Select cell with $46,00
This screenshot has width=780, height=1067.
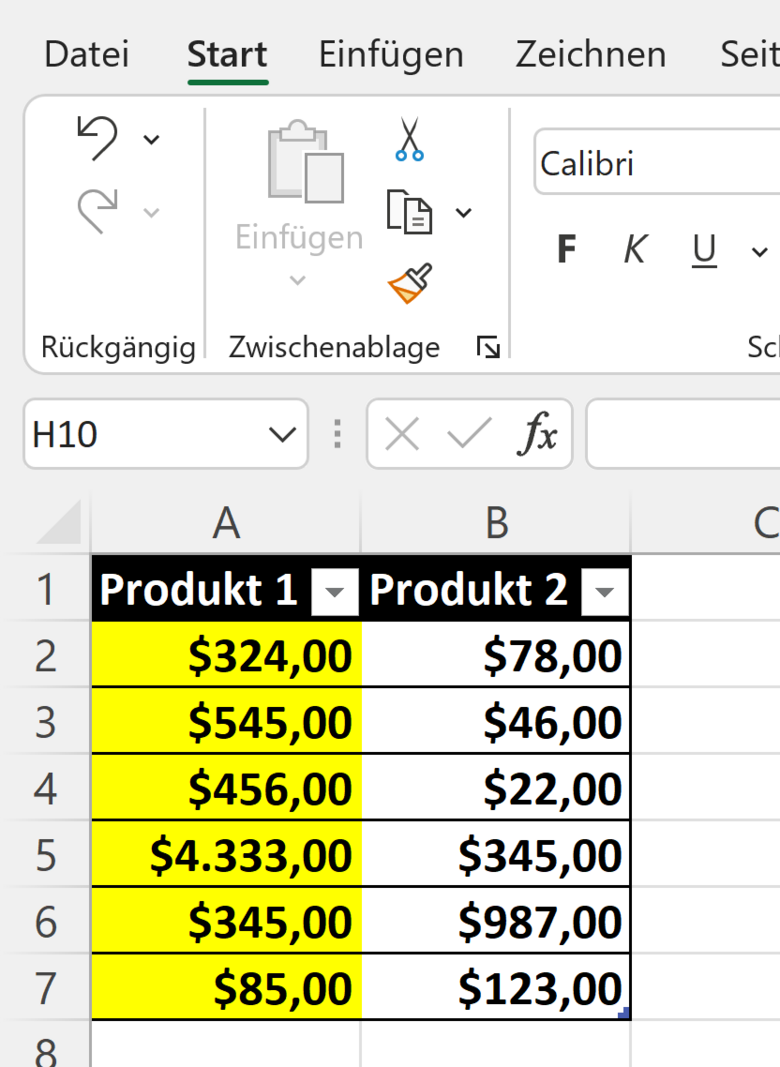[x=496, y=721]
